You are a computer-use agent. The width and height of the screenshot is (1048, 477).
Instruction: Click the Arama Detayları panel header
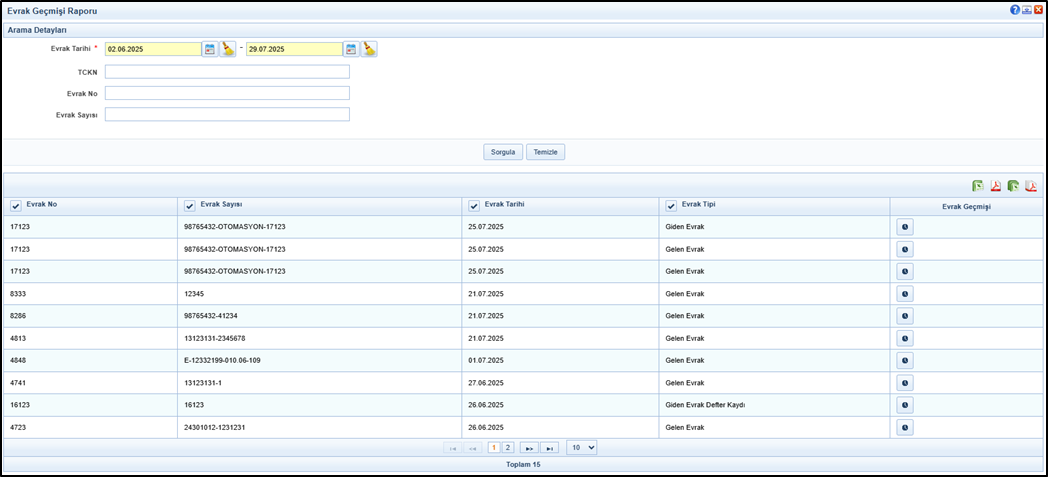[523, 30]
